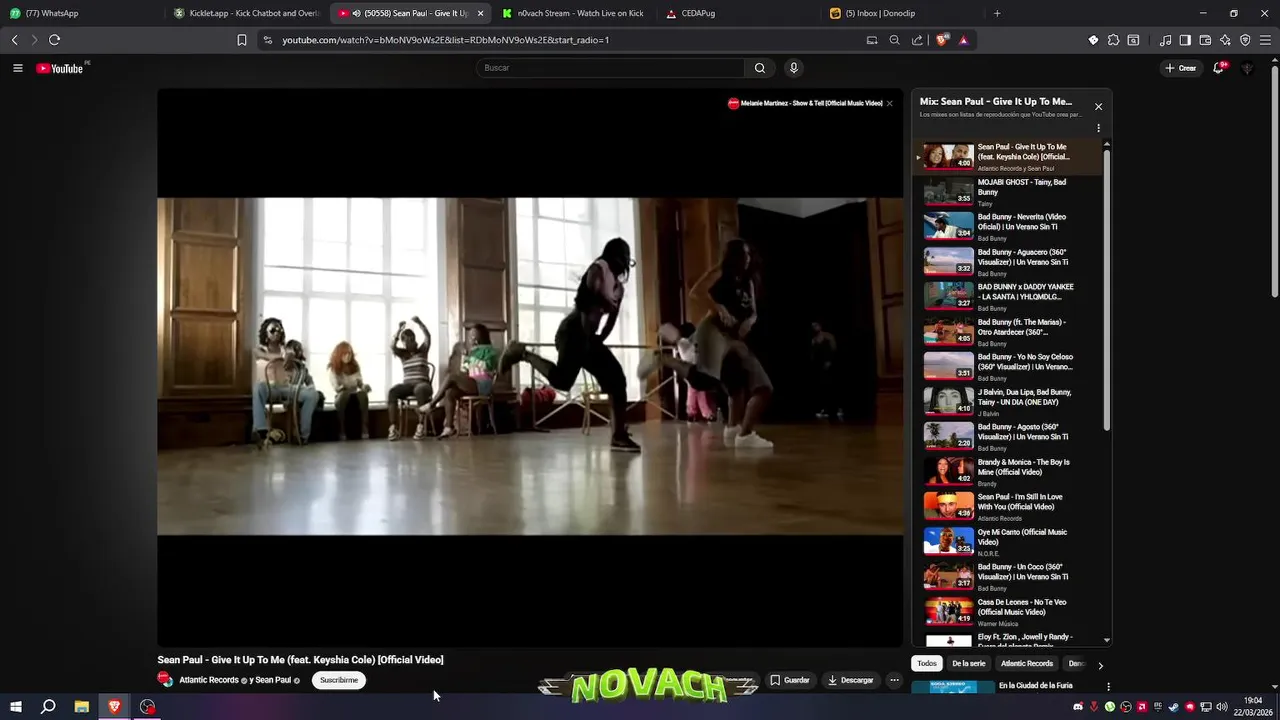Play J Balvin UN DIA (ONE DAY)
Viewport: 1280px width, 720px height.
(x=1007, y=402)
